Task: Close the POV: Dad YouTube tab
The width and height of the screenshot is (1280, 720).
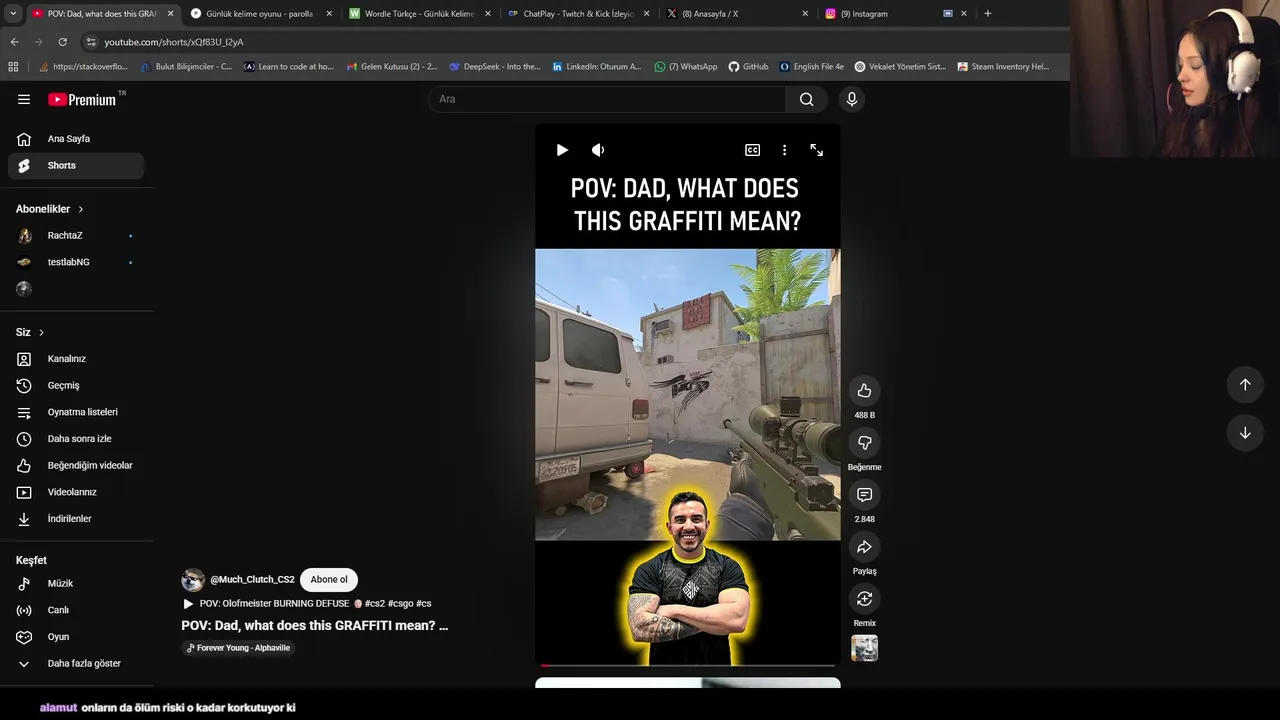Action: pyautogui.click(x=170, y=14)
